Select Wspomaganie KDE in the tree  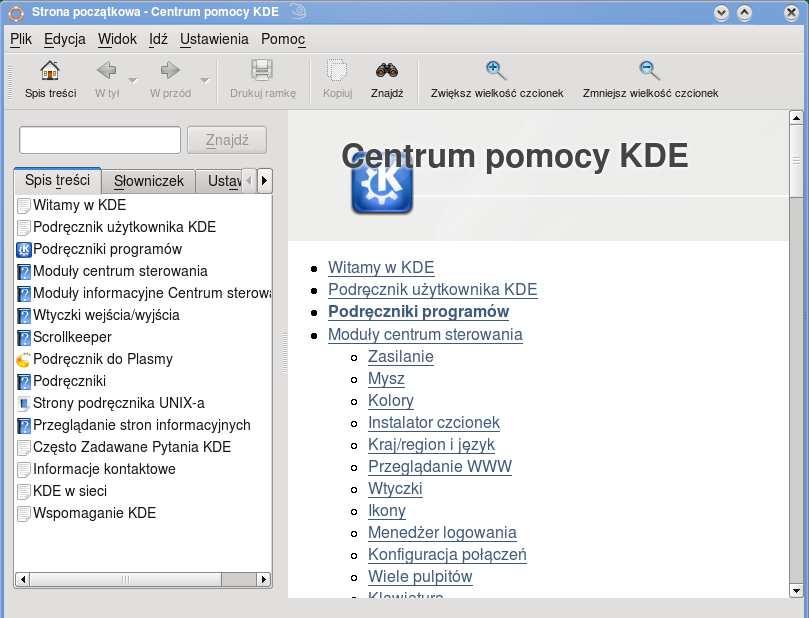(x=94, y=513)
